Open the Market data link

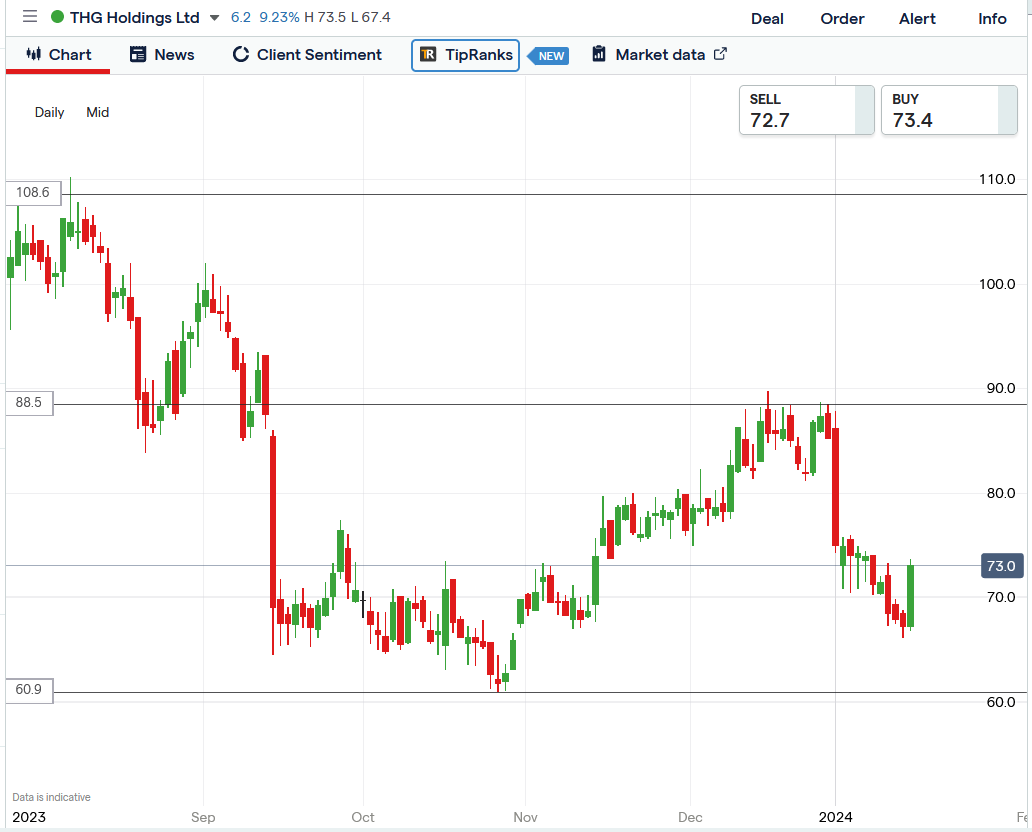coord(659,55)
